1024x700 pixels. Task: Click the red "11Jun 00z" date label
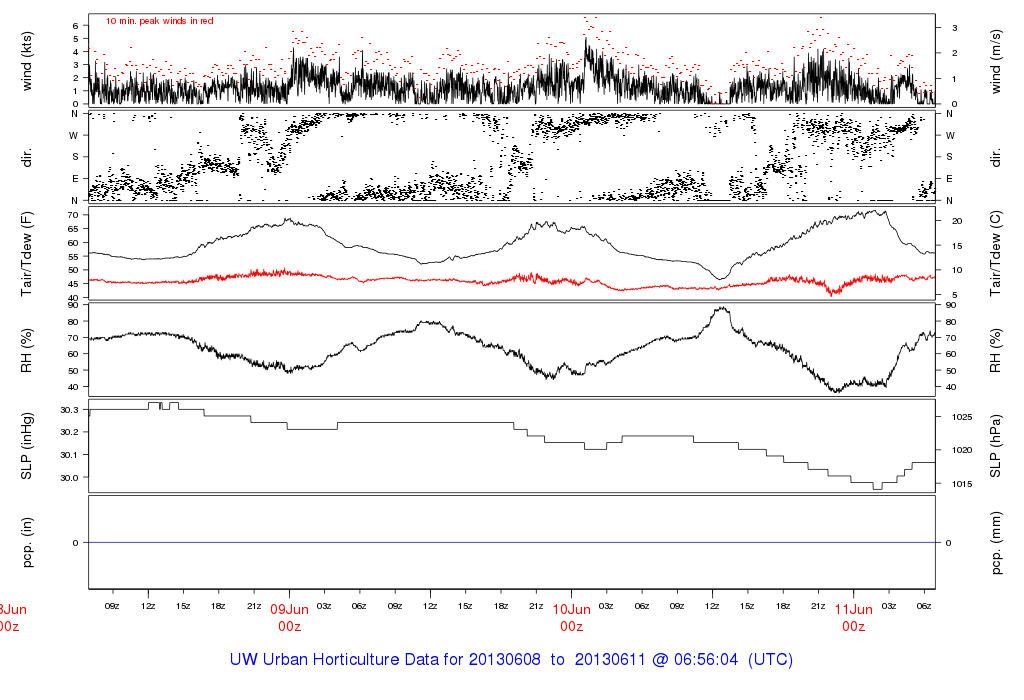pos(854,618)
